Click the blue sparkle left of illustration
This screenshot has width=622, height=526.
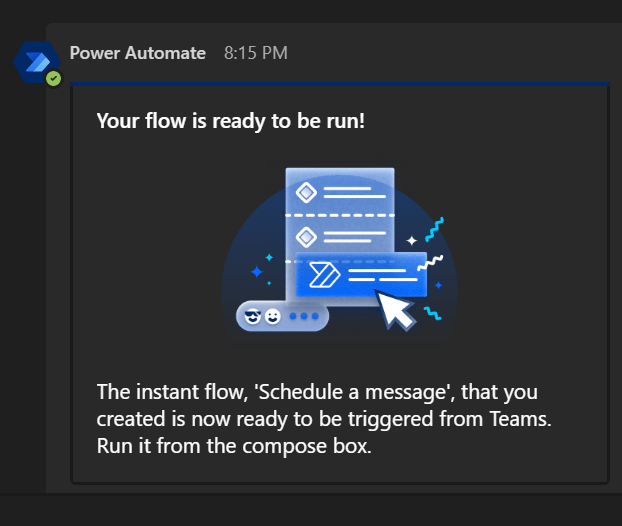click(x=256, y=271)
